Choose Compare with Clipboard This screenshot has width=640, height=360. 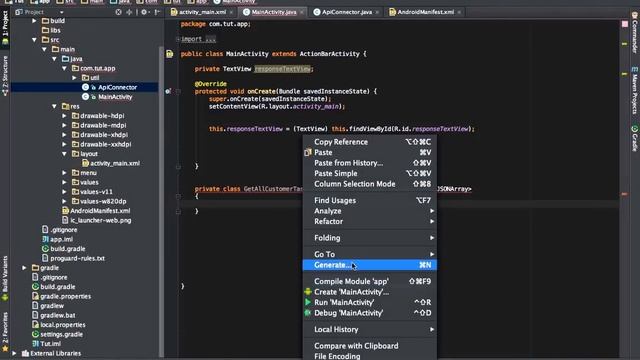[x=369, y=346]
